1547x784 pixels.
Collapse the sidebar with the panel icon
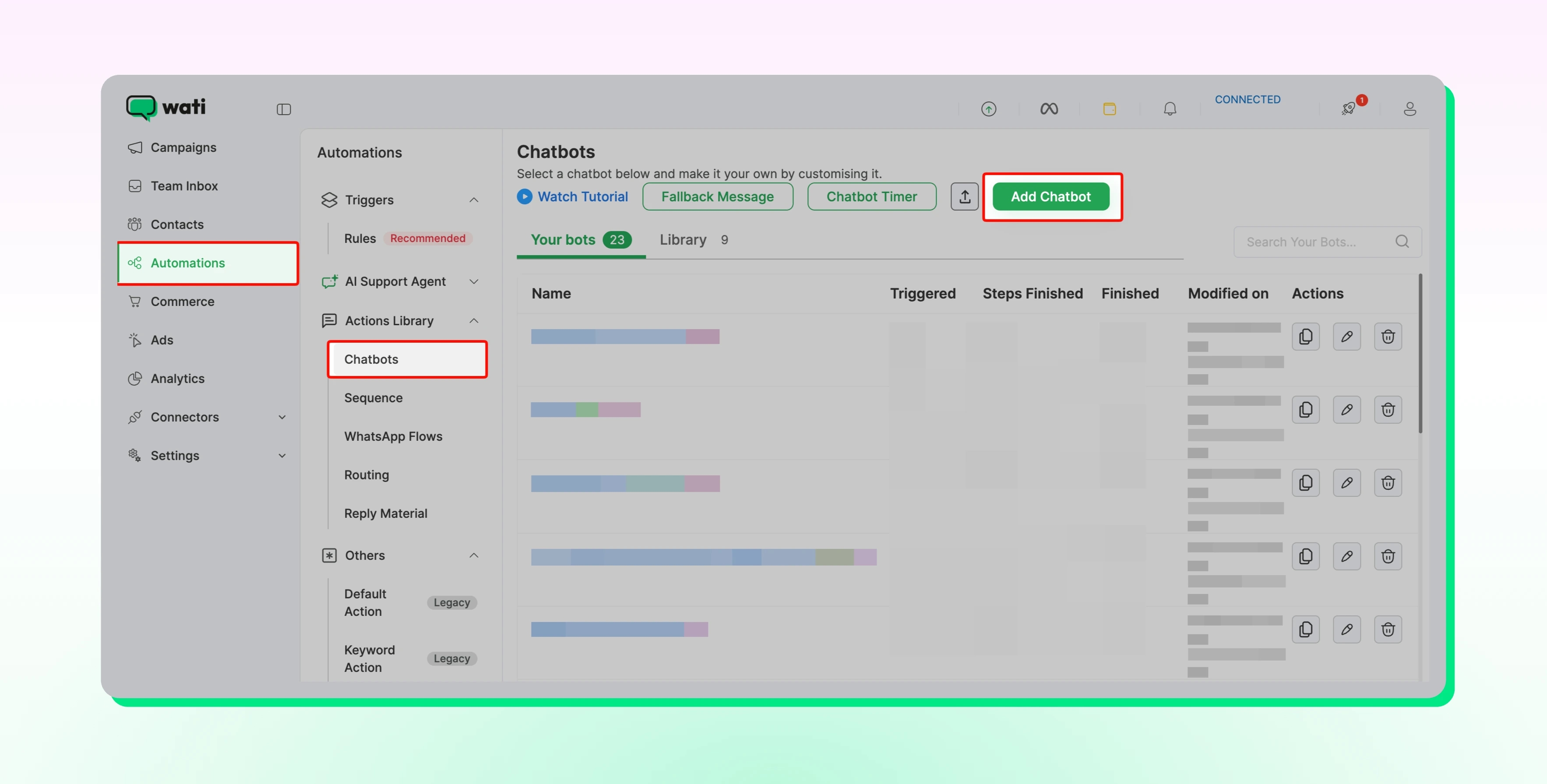(283, 109)
